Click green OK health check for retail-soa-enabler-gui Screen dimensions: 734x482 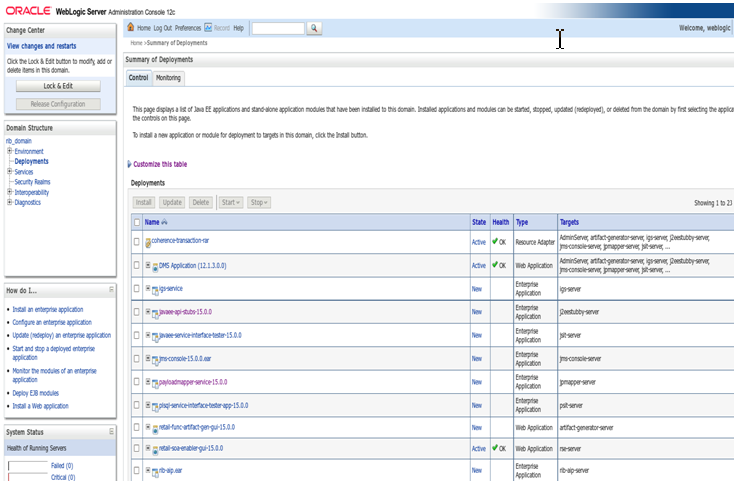point(495,448)
